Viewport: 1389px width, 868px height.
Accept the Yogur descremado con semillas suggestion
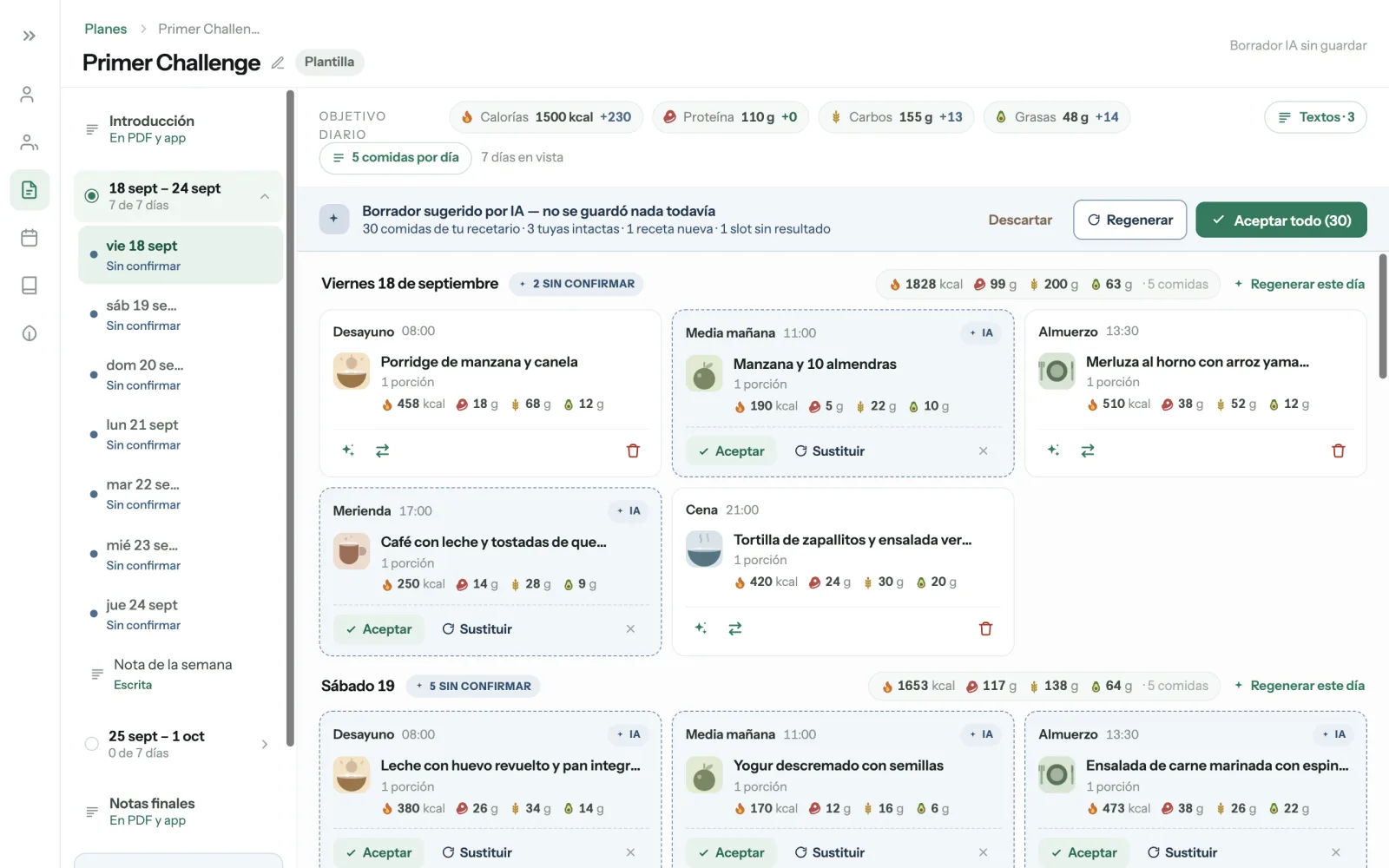pyautogui.click(x=731, y=852)
